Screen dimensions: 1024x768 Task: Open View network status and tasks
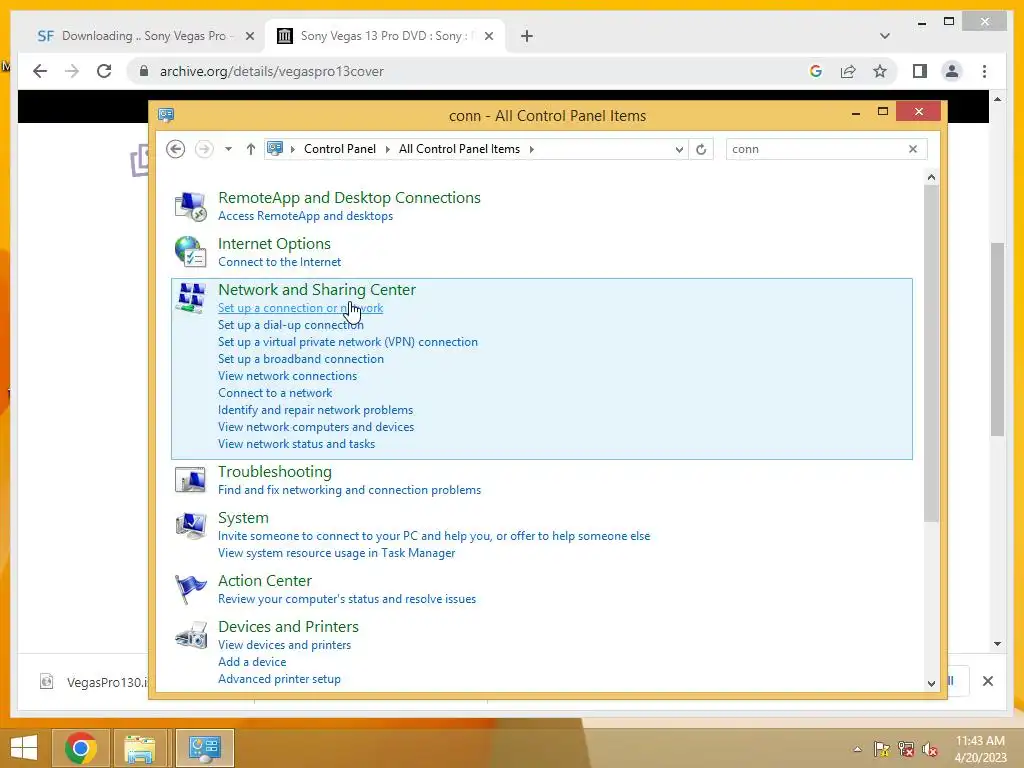coord(296,443)
